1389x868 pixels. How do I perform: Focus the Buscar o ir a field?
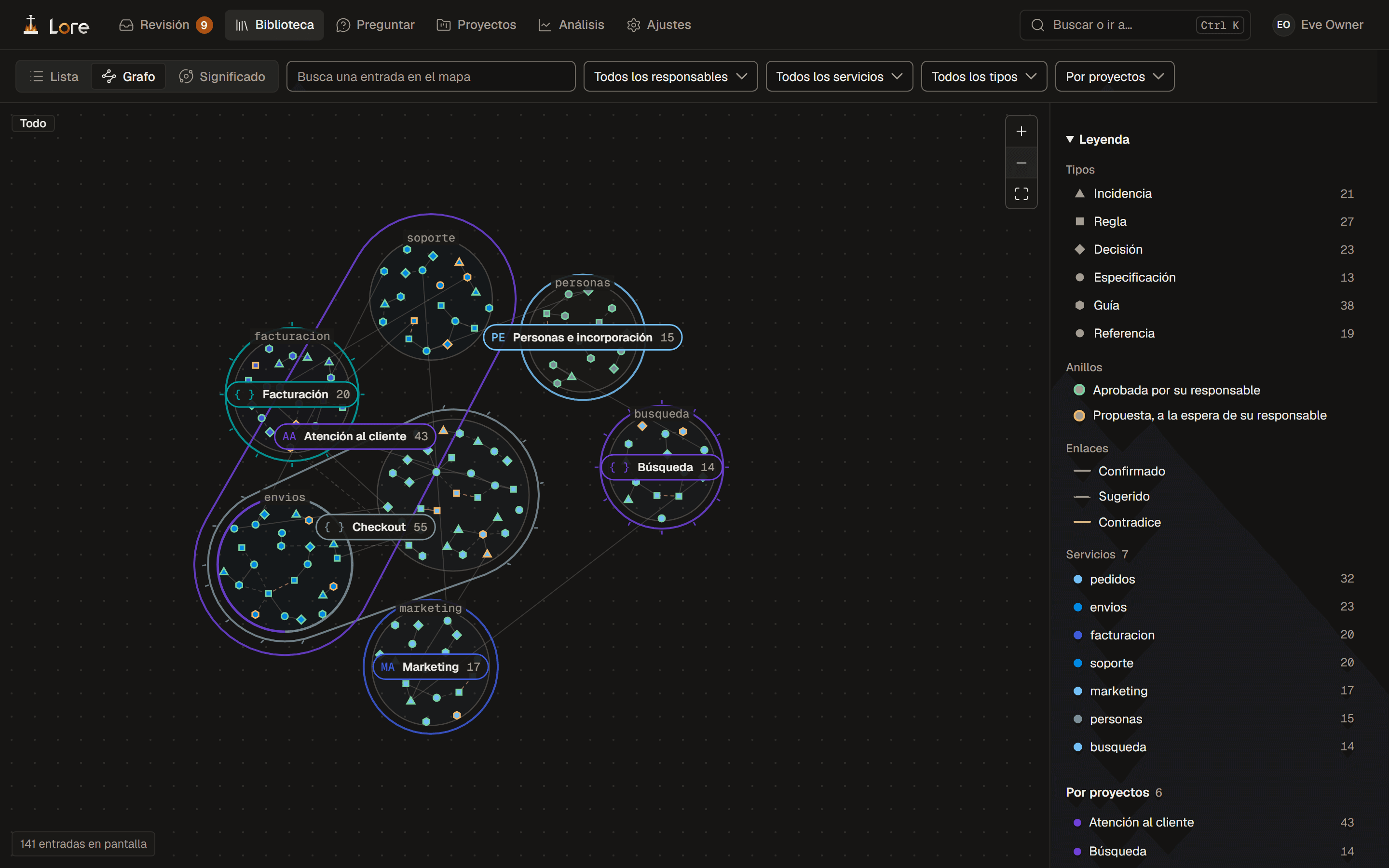1135,25
